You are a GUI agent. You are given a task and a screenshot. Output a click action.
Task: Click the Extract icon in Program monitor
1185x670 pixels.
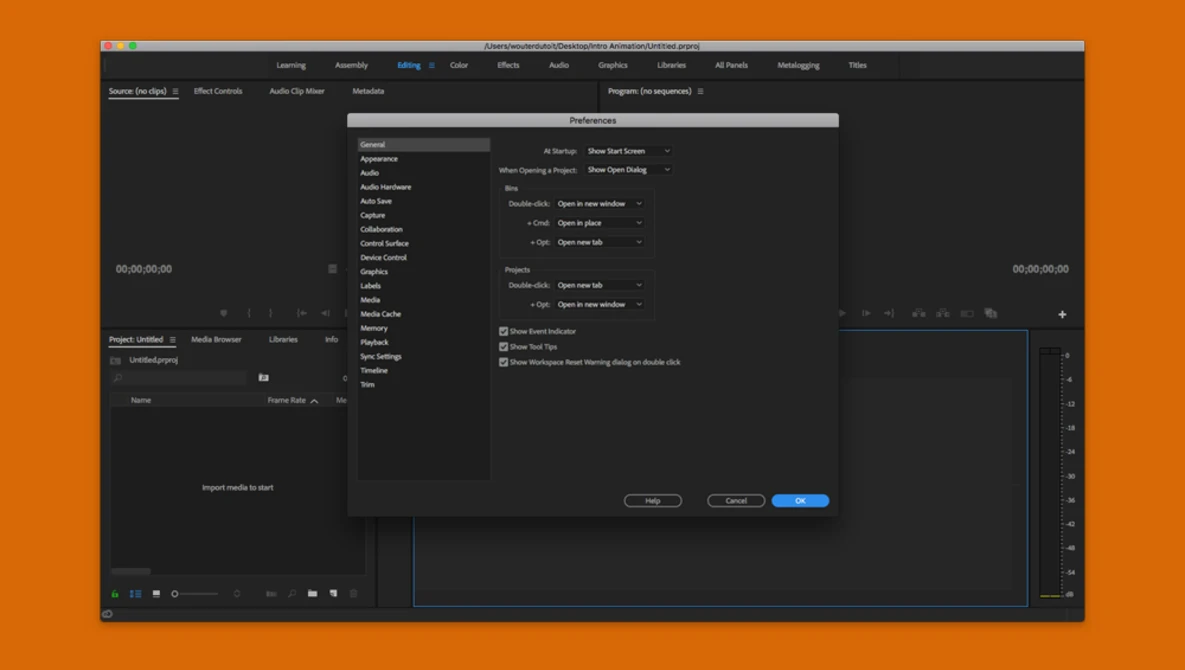(x=942, y=313)
